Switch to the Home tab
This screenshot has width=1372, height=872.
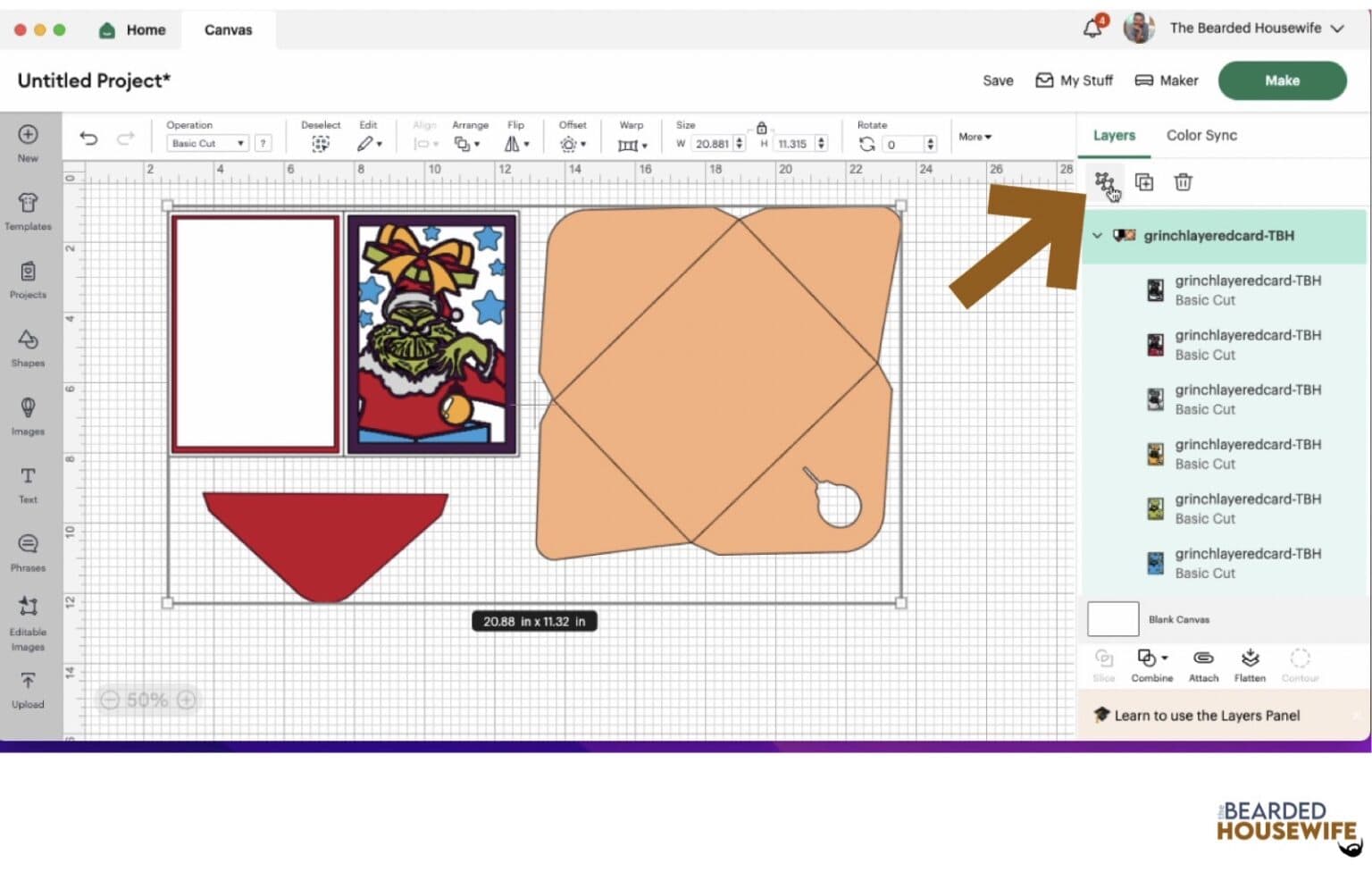tap(132, 29)
